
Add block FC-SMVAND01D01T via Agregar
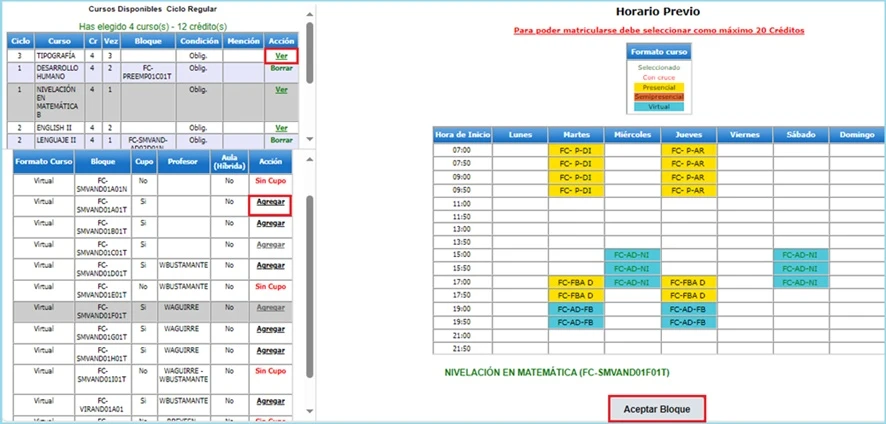coord(268,265)
